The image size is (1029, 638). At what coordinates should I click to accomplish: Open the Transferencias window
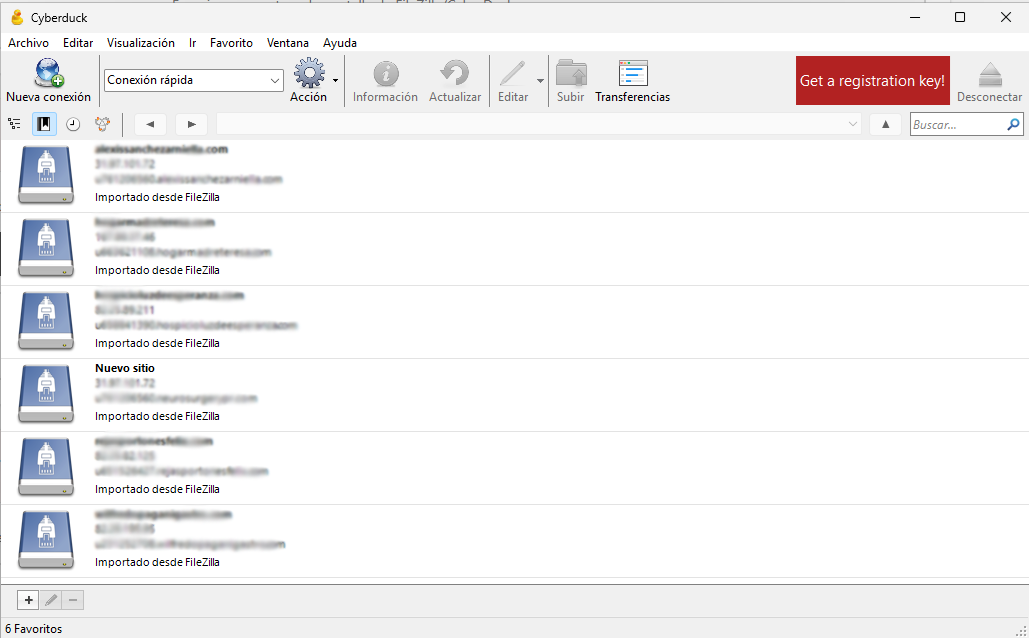coord(632,73)
